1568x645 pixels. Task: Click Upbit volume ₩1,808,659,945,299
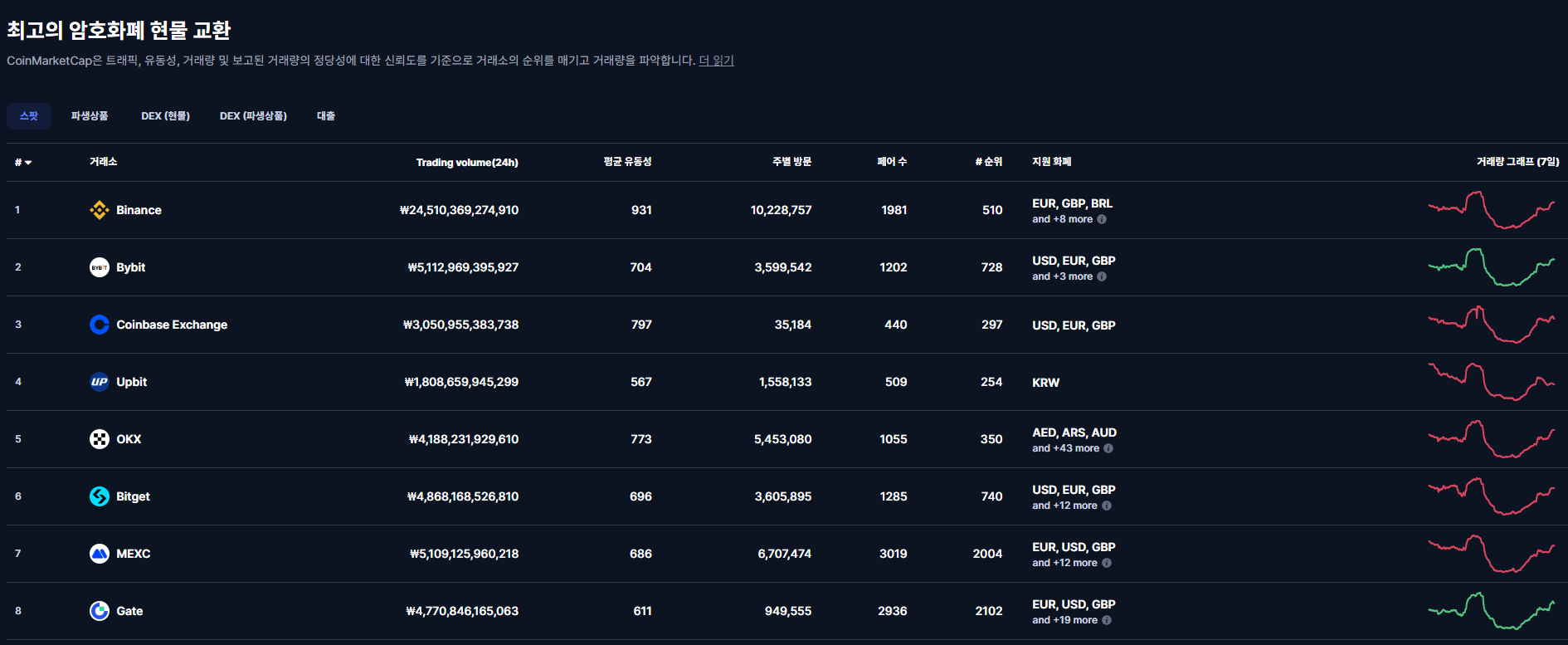[x=461, y=382]
